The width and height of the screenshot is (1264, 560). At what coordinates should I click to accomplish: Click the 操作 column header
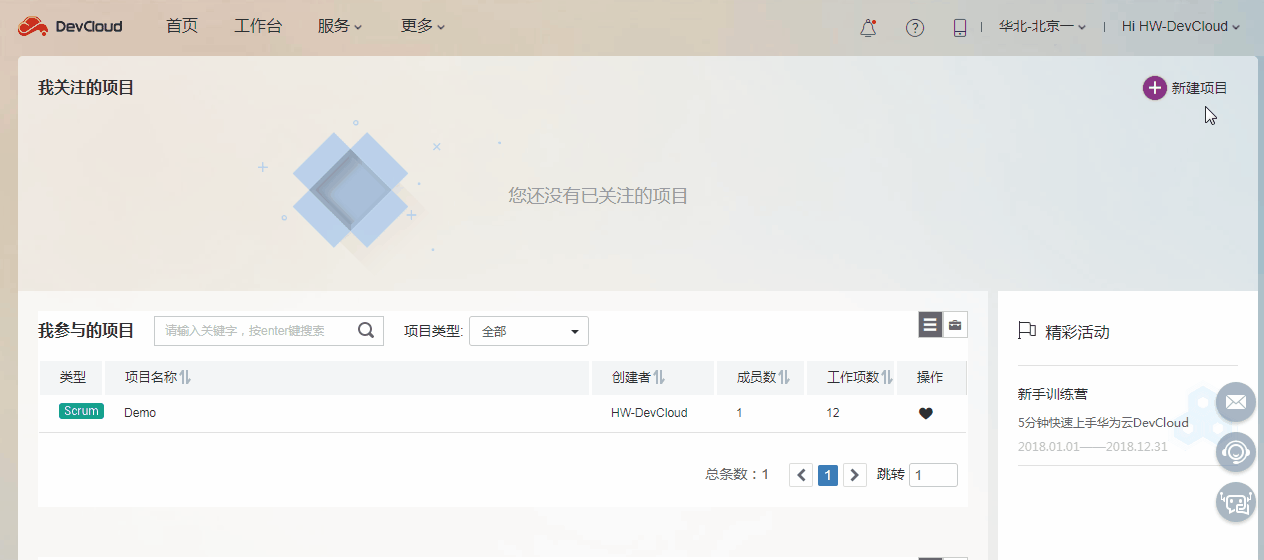[930, 377]
